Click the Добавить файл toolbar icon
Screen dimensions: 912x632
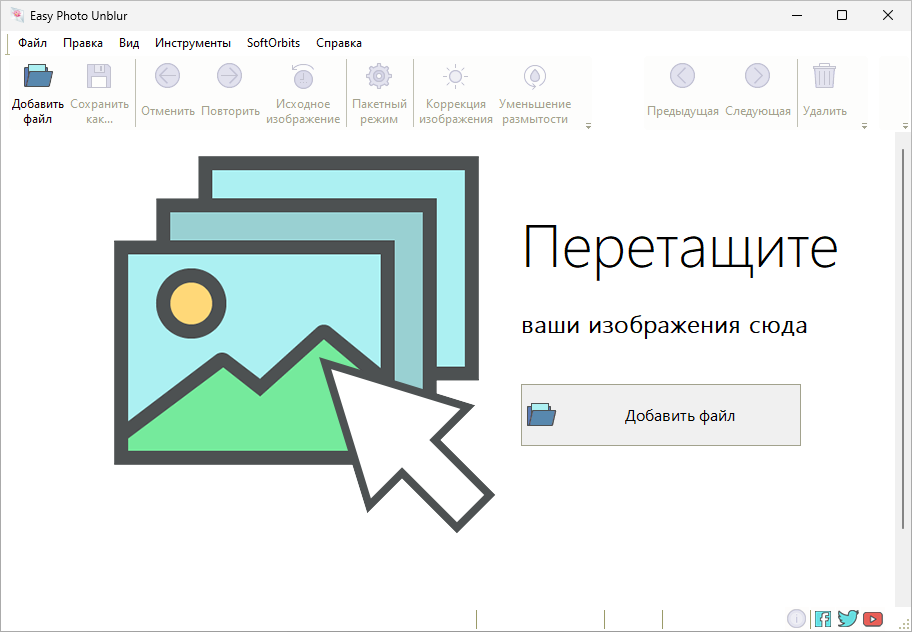pos(38,78)
